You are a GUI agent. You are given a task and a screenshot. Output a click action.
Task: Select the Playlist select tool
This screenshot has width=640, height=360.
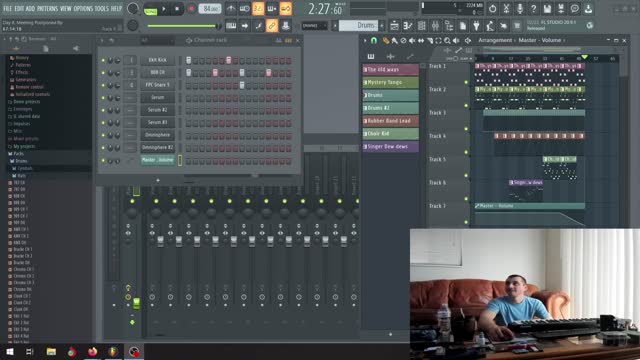tap(438, 40)
